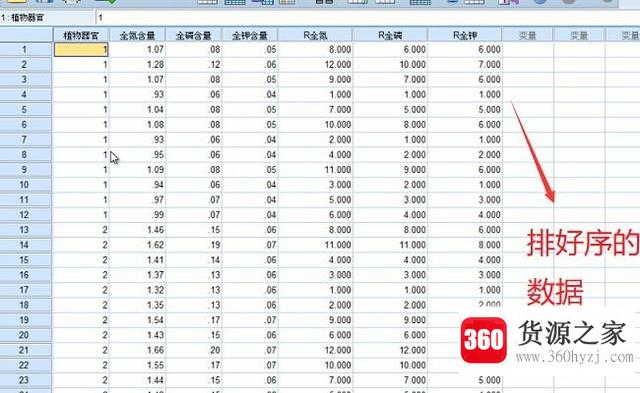
Task: Click the 全氮含量 cell 1.32 in row 17
Action: (x=137, y=290)
